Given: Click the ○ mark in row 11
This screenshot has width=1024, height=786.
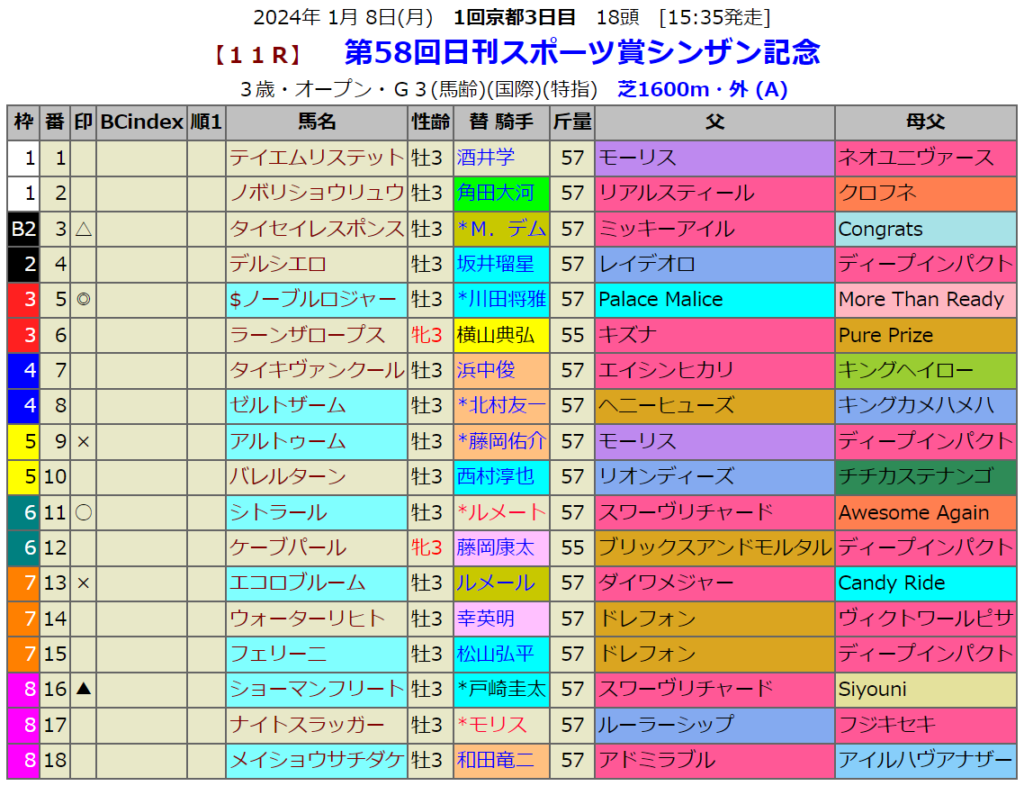Looking at the screenshot, I should pos(83,512).
